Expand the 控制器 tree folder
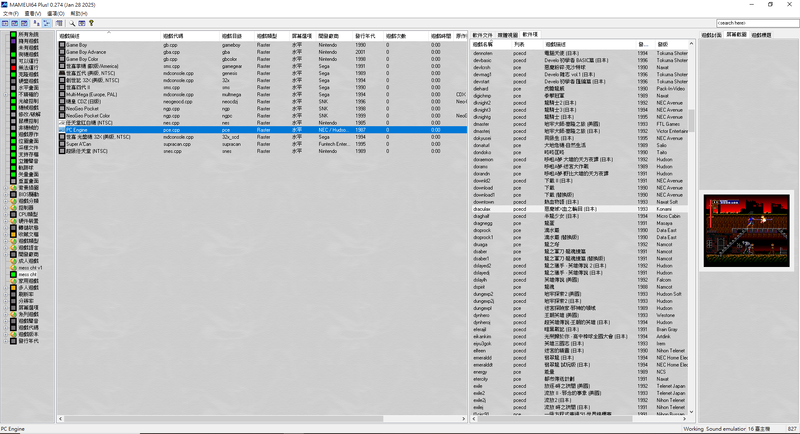 click(x=6, y=208)
